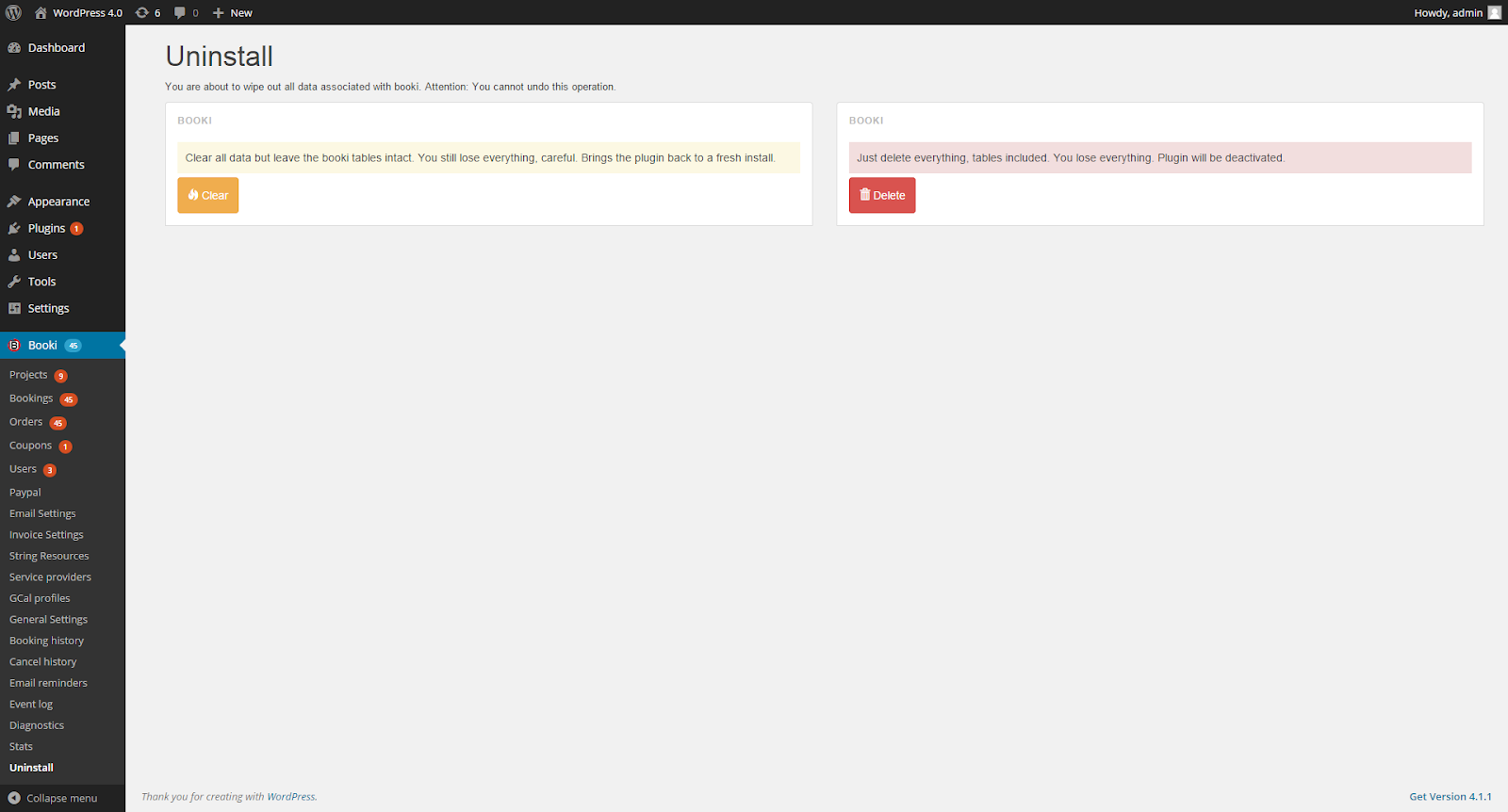Open the comments bubble icon in toolbar
This screenshot has height=812, width=1508.
[x=180, y=12]
